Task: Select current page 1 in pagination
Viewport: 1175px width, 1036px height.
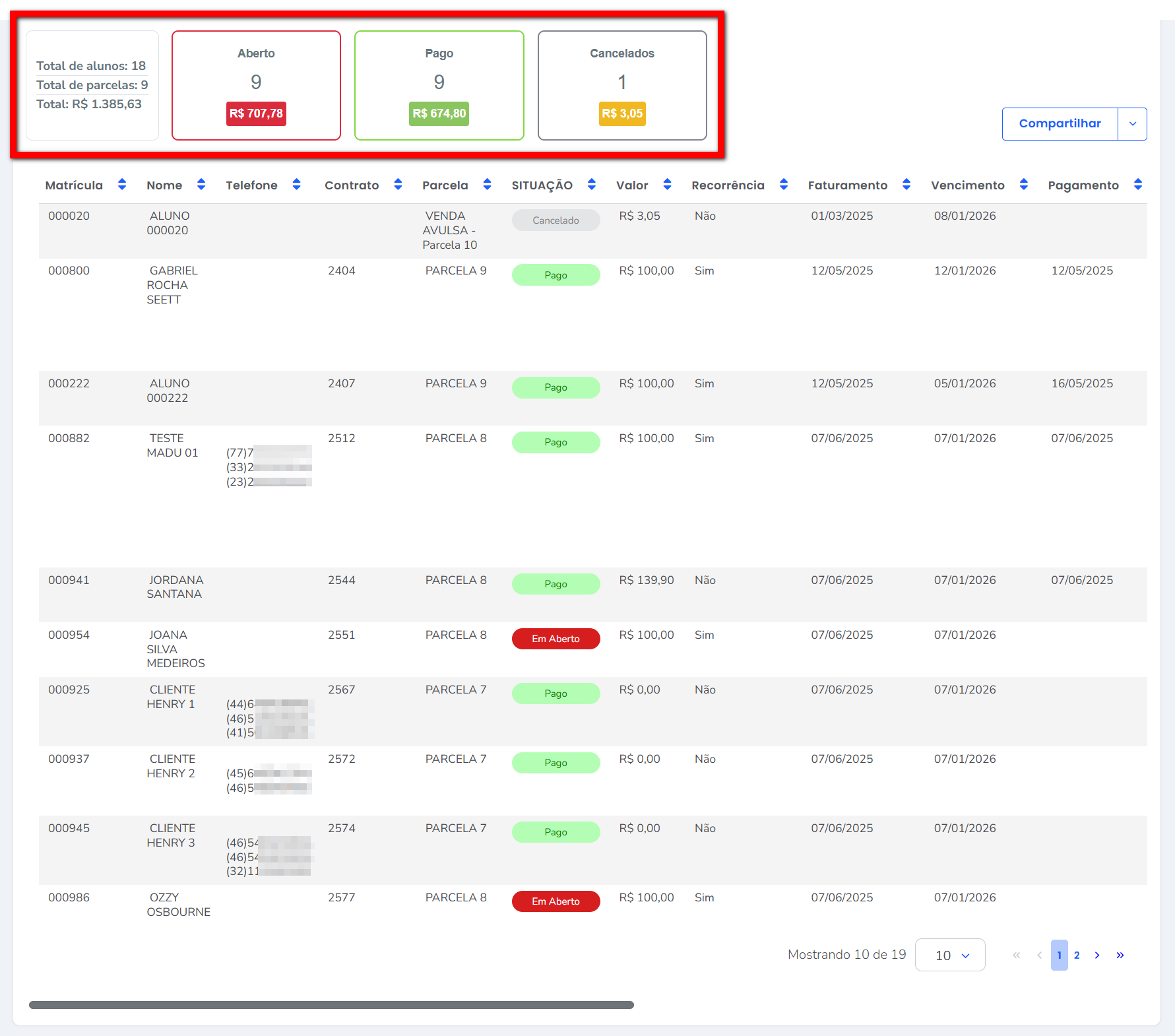Action: tap(1060, 955)
